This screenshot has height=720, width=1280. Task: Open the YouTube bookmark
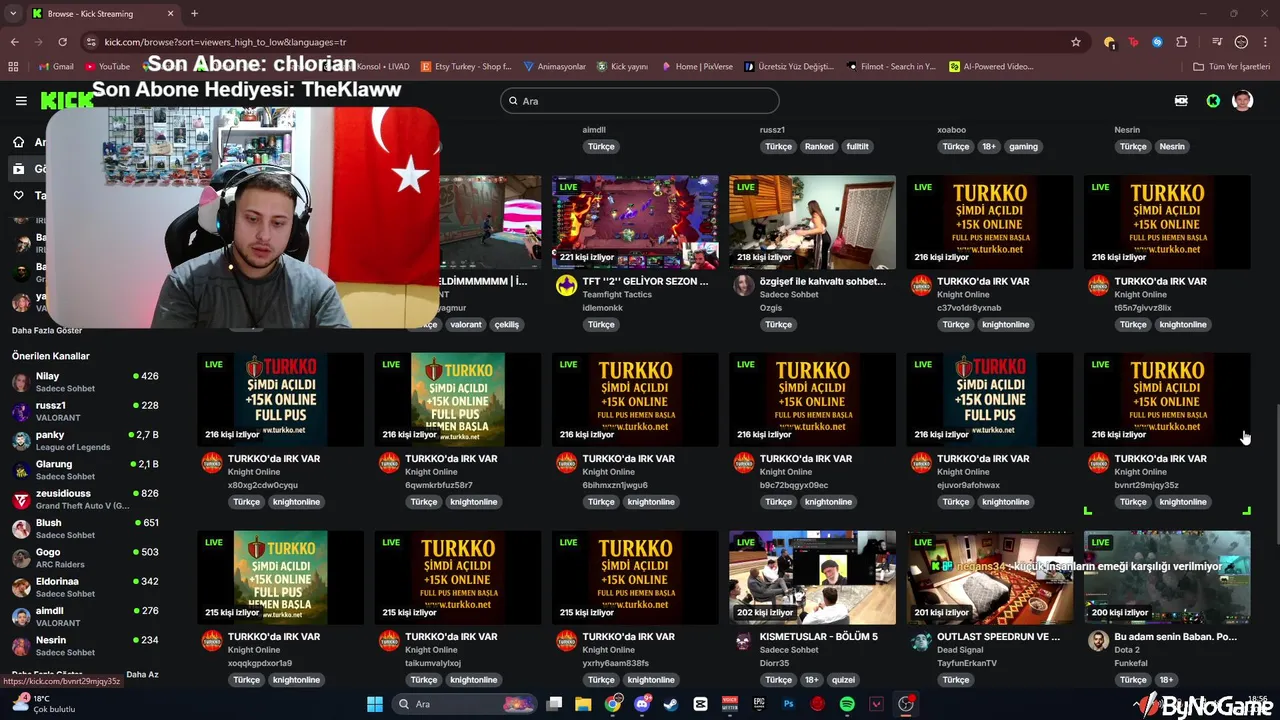click(108, 66)
